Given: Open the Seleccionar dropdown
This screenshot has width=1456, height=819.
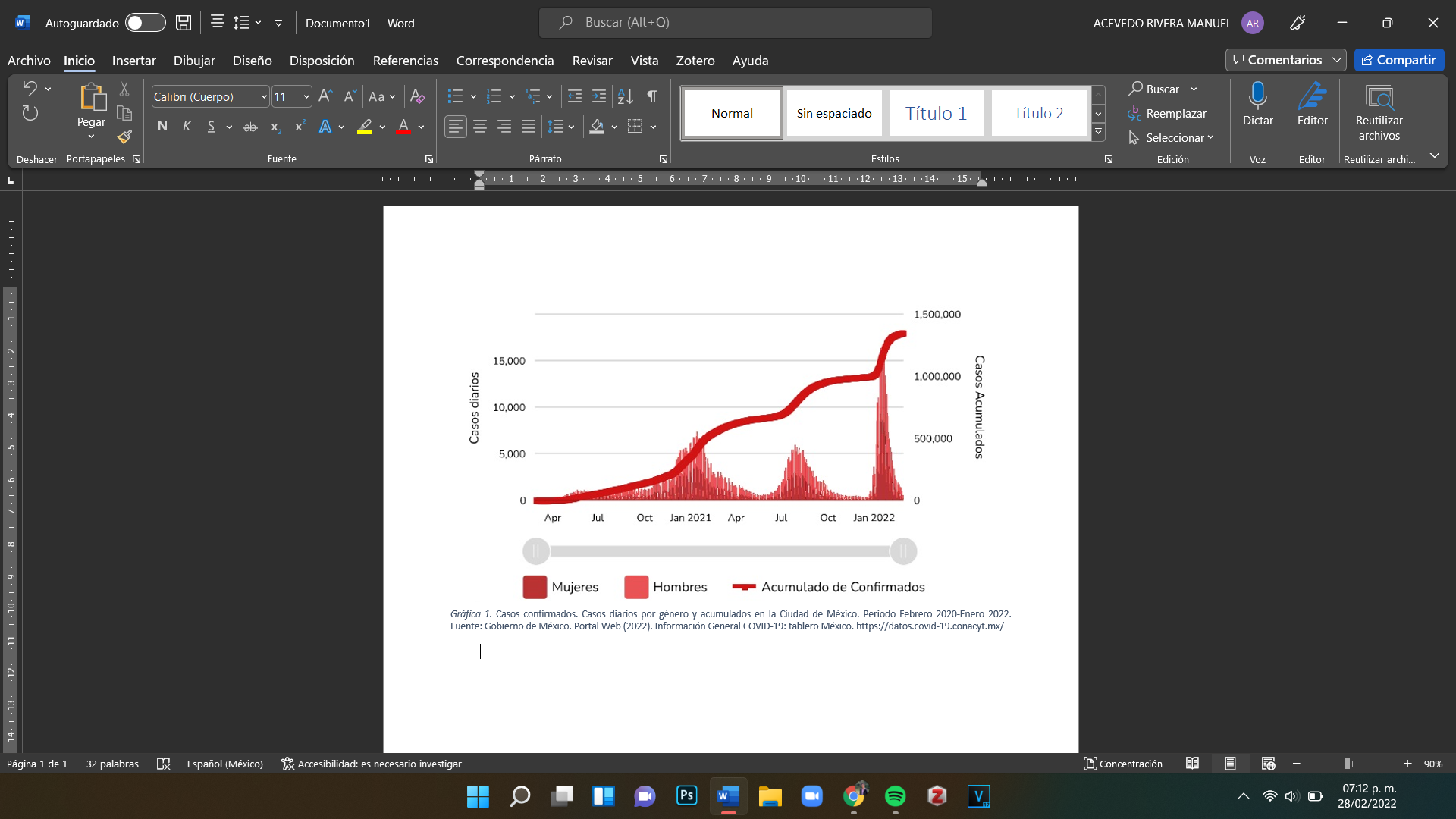Looking at the screenshot, I should coord(1171,137).
